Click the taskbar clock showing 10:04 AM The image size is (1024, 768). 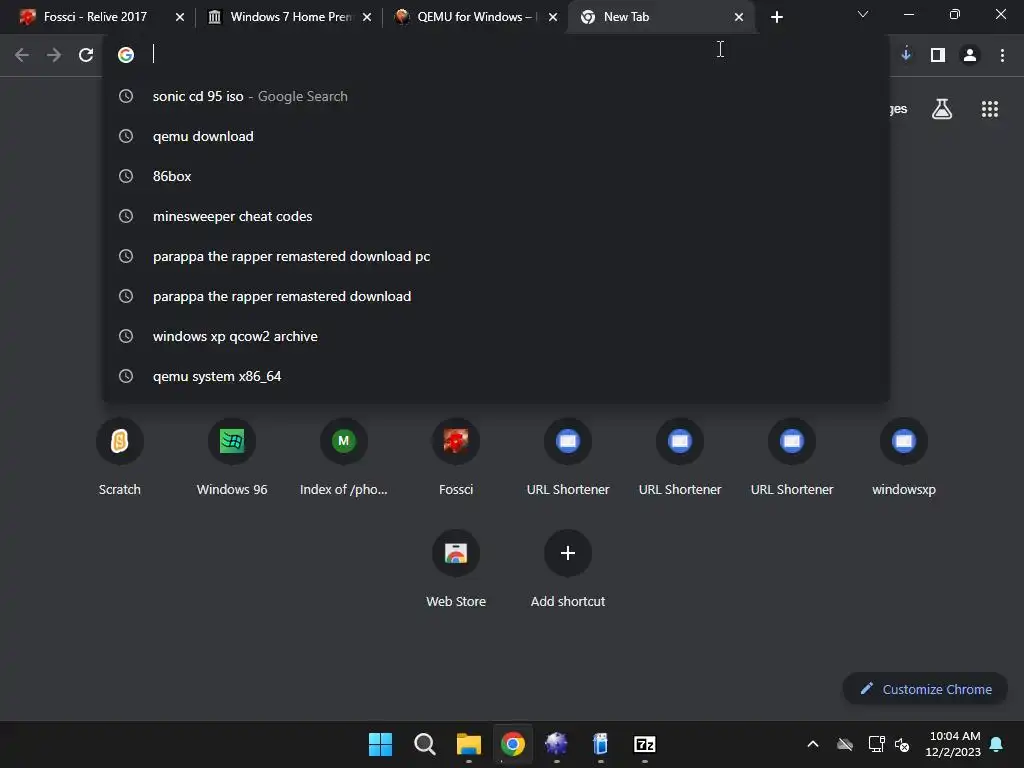pyautogui.click(x=953, y=744)
